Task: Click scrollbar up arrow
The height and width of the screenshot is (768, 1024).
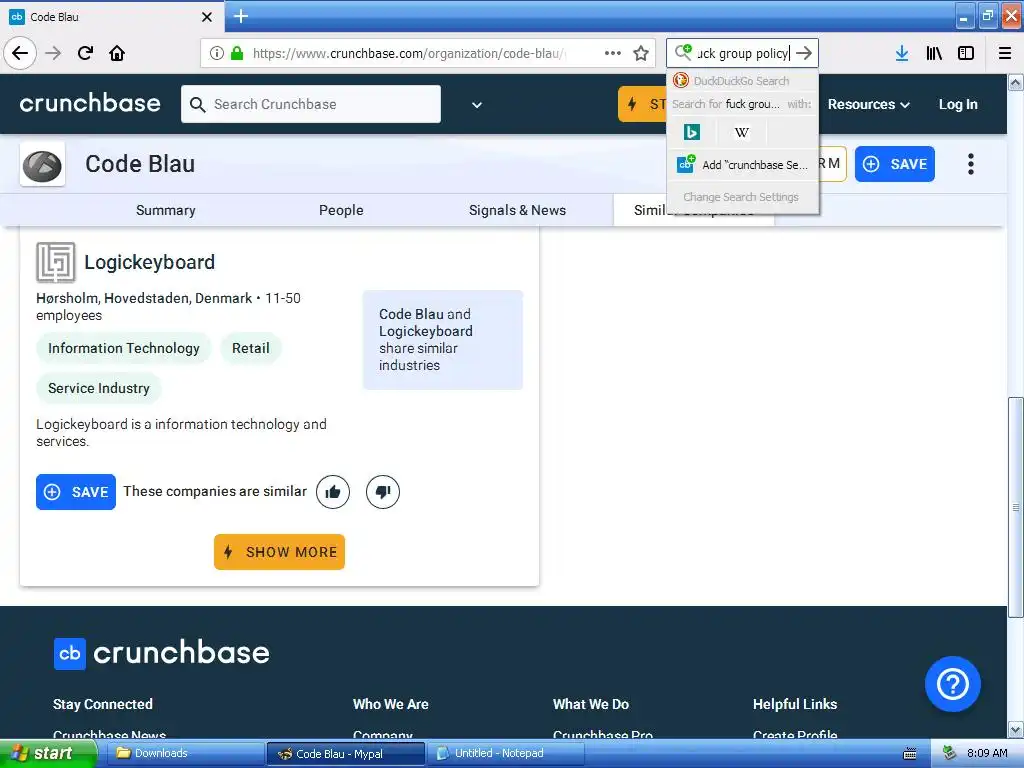Action: pyautogui.click(x=1016, y=82)
